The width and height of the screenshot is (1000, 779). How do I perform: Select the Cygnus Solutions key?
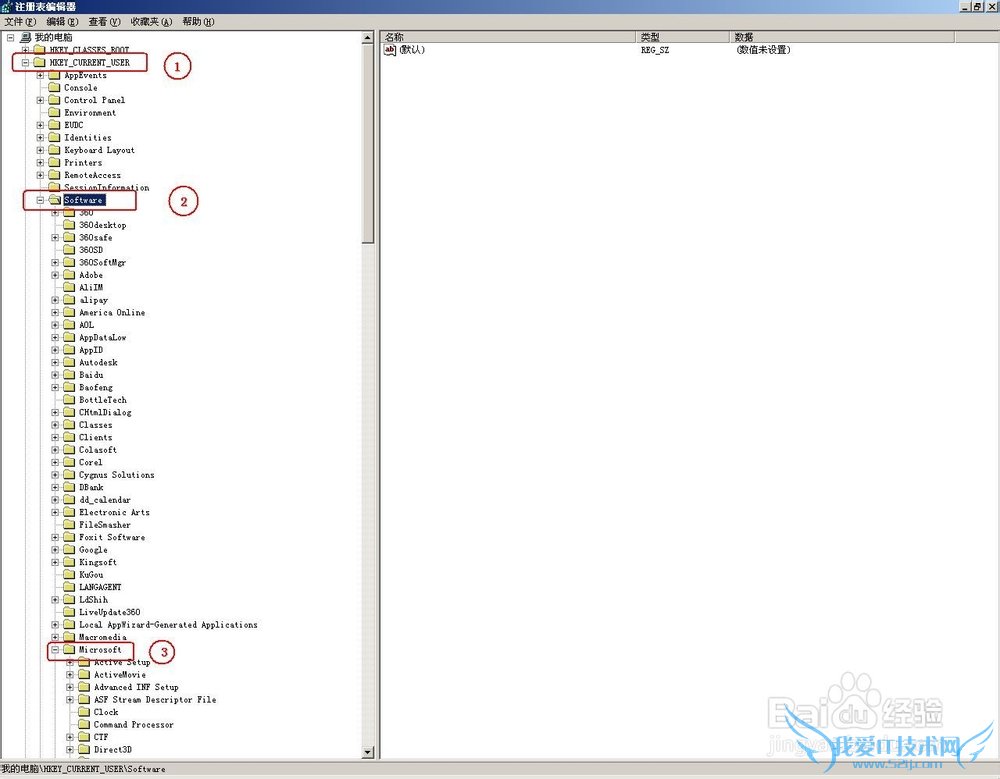117,475
